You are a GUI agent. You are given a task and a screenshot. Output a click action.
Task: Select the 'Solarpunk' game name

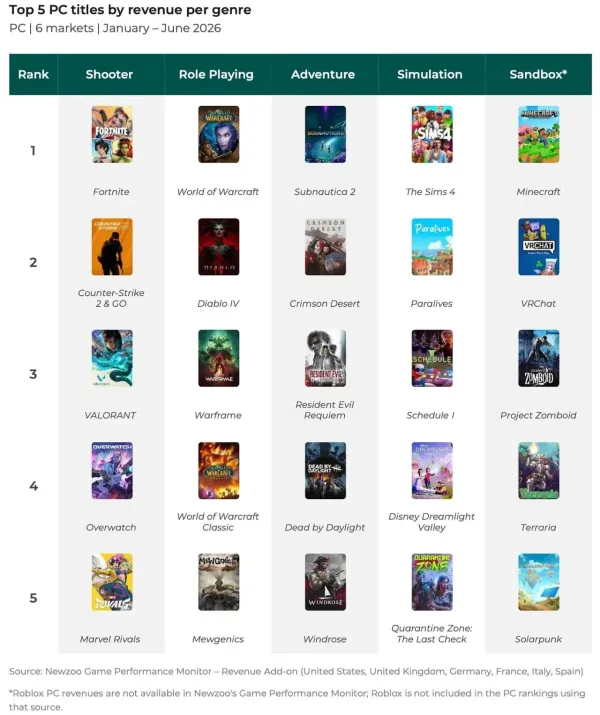pos(538,639)
